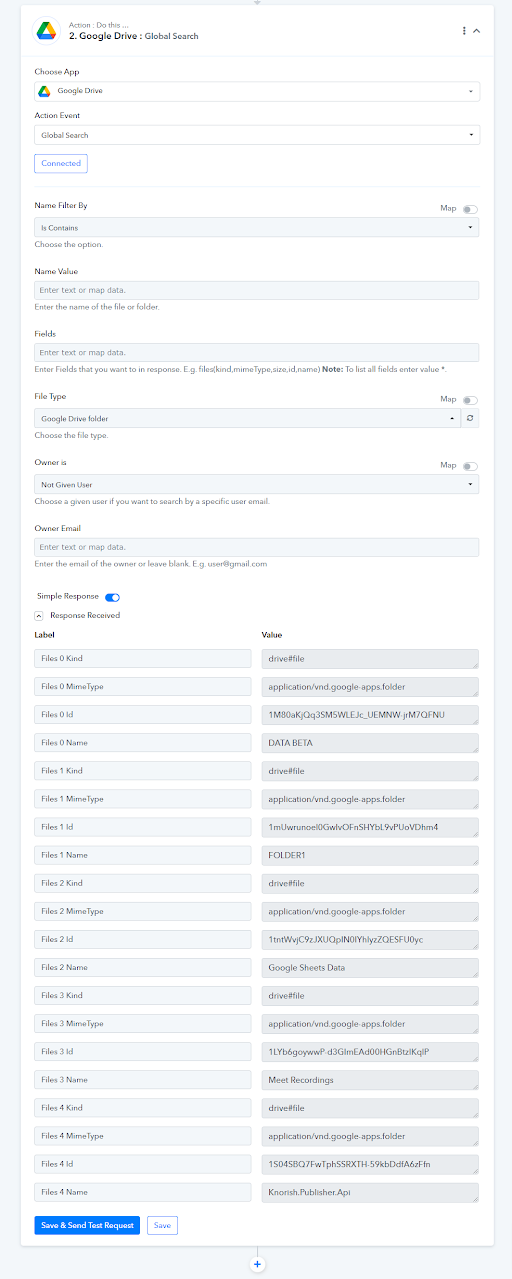Open the three-dot step options menu

pyautogui.click(x=464, y=31)
